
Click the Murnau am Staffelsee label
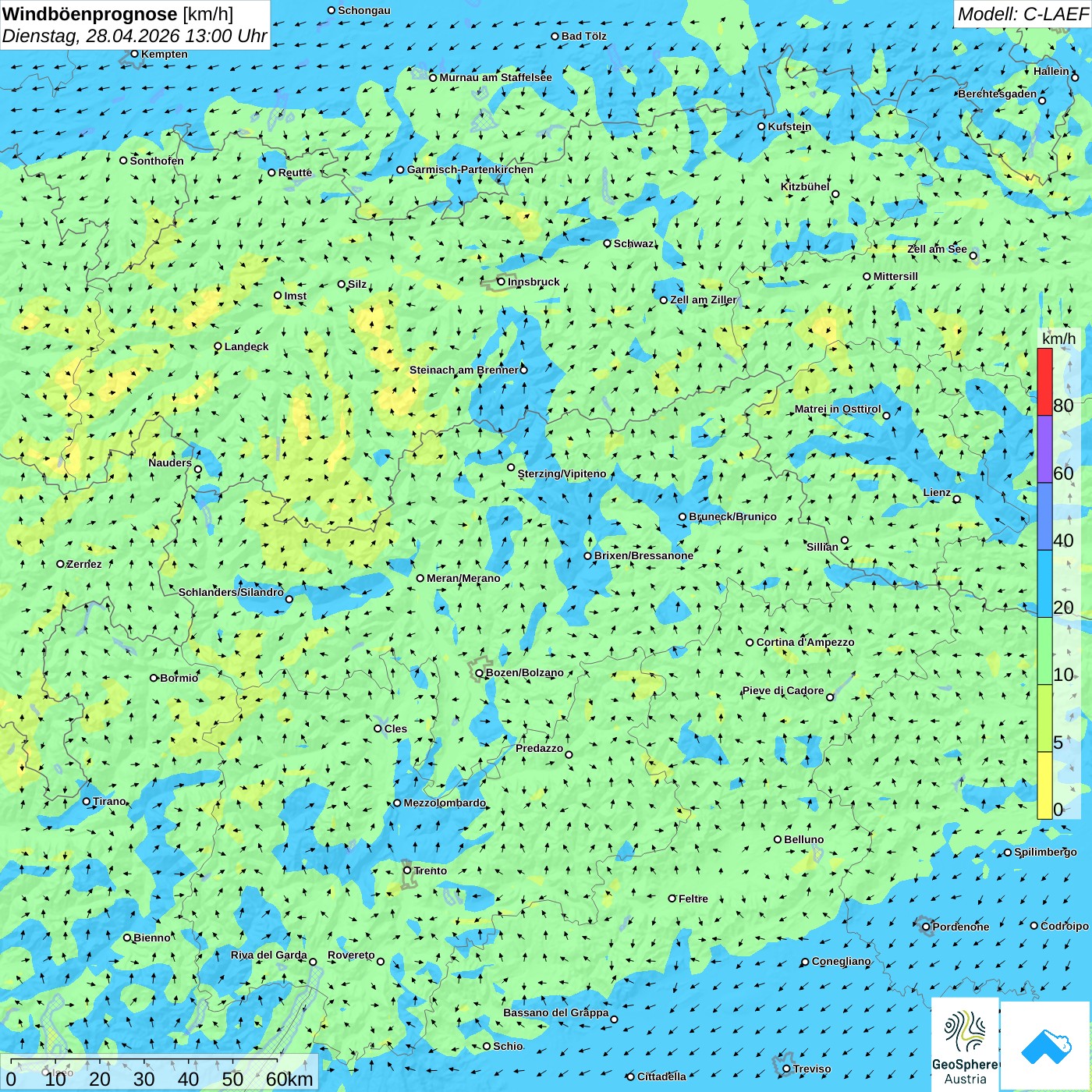tap(495, 77)
